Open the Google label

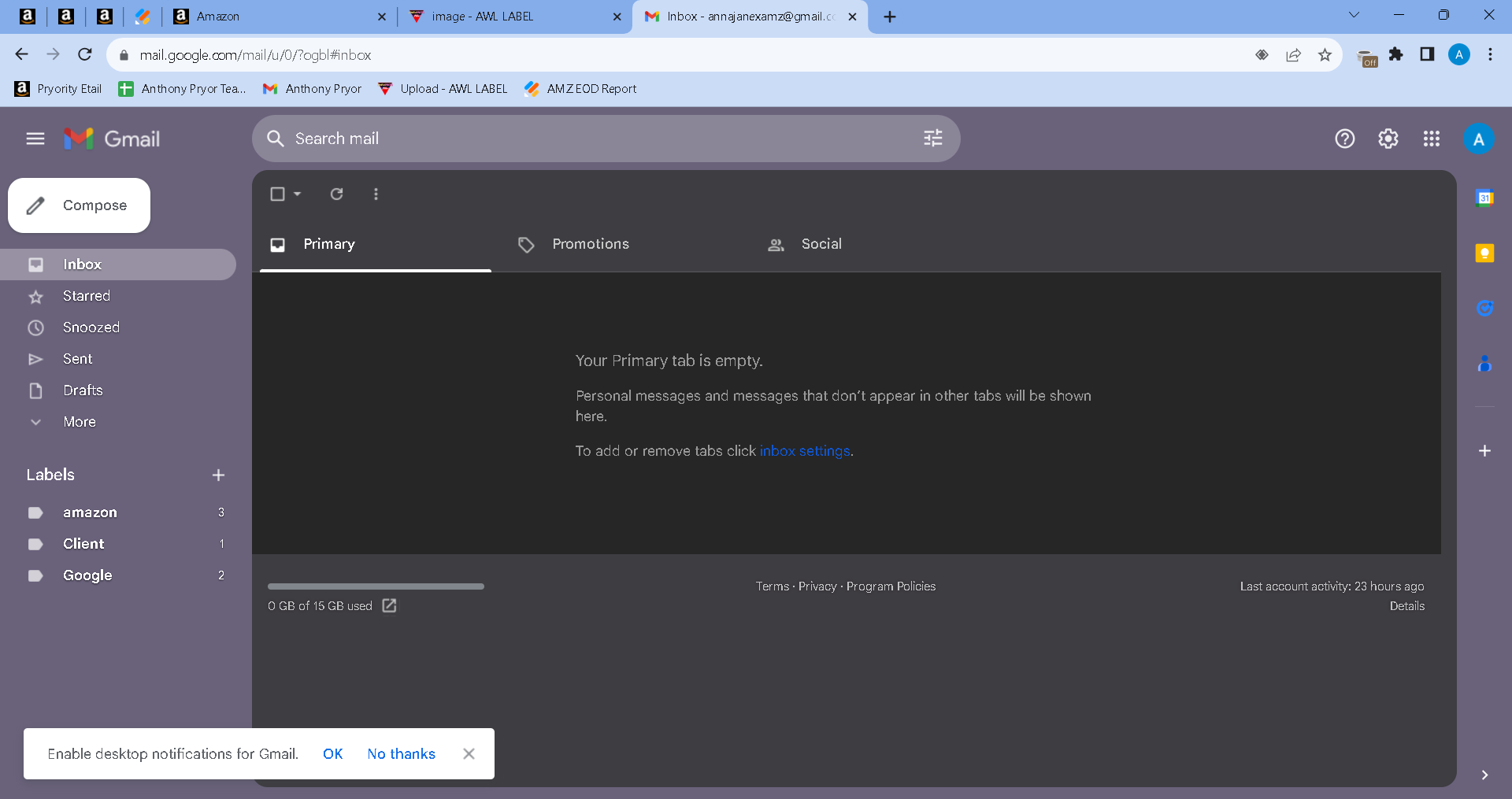[118, 575]
